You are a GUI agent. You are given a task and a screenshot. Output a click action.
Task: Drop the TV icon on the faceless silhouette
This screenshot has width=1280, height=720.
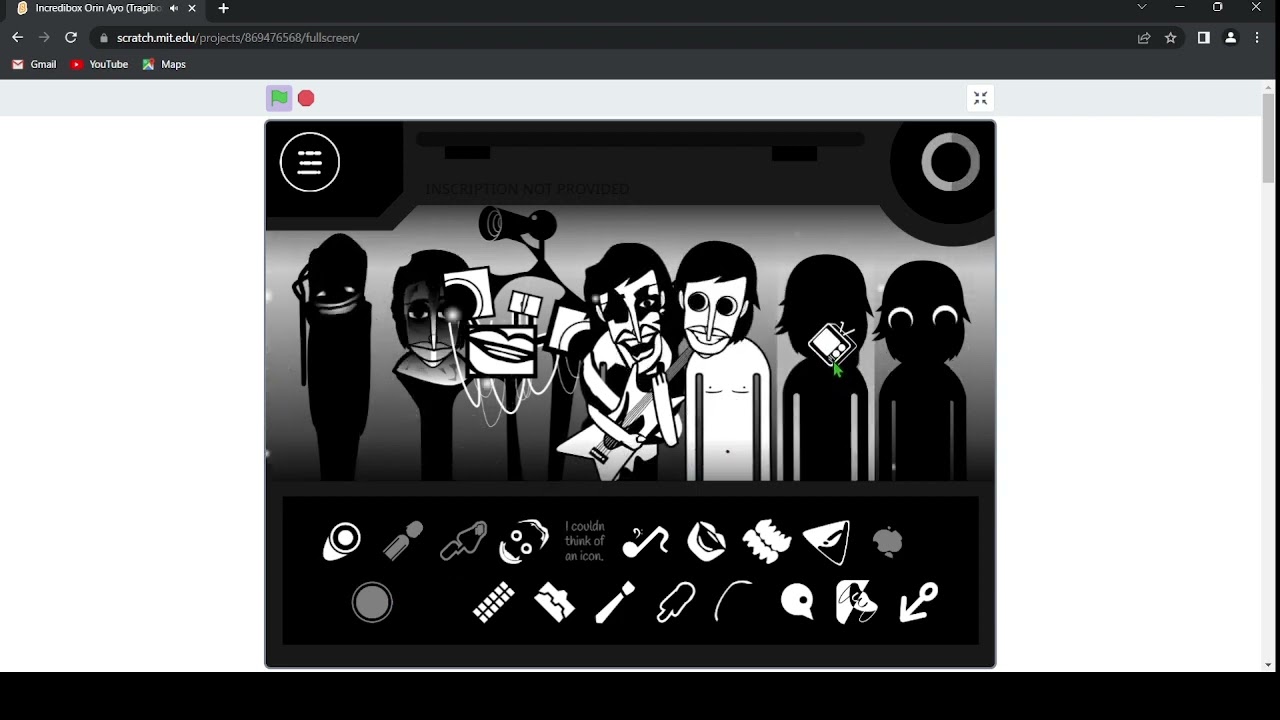pos(826,370)
